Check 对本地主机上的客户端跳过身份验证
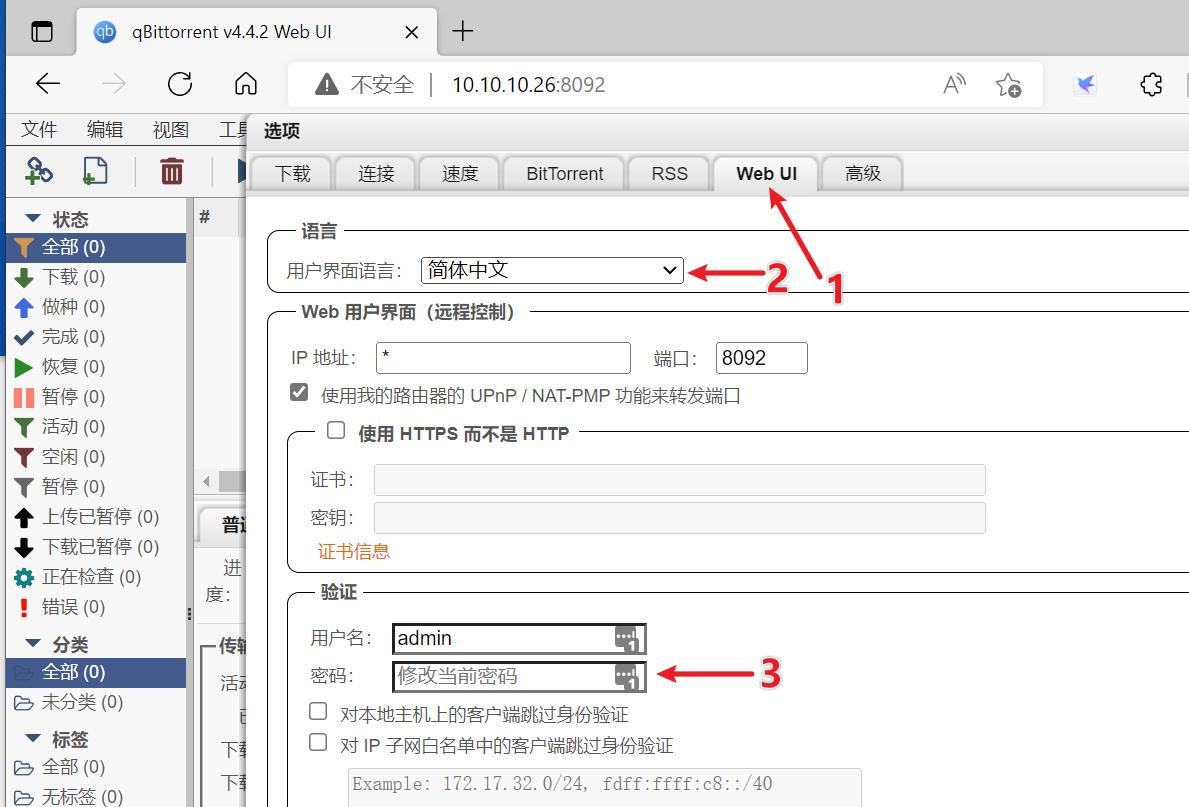1189x807 pixels. pos(318,711)
